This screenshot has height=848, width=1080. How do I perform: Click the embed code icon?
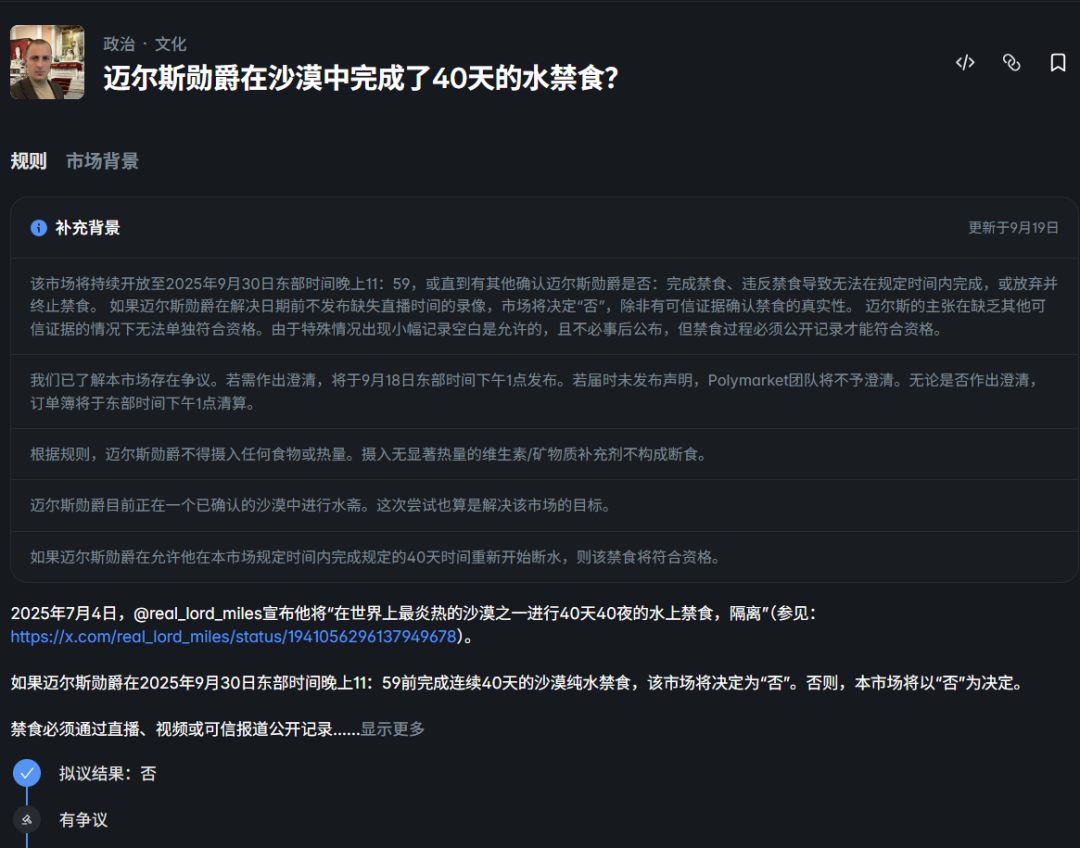point(965,63)
